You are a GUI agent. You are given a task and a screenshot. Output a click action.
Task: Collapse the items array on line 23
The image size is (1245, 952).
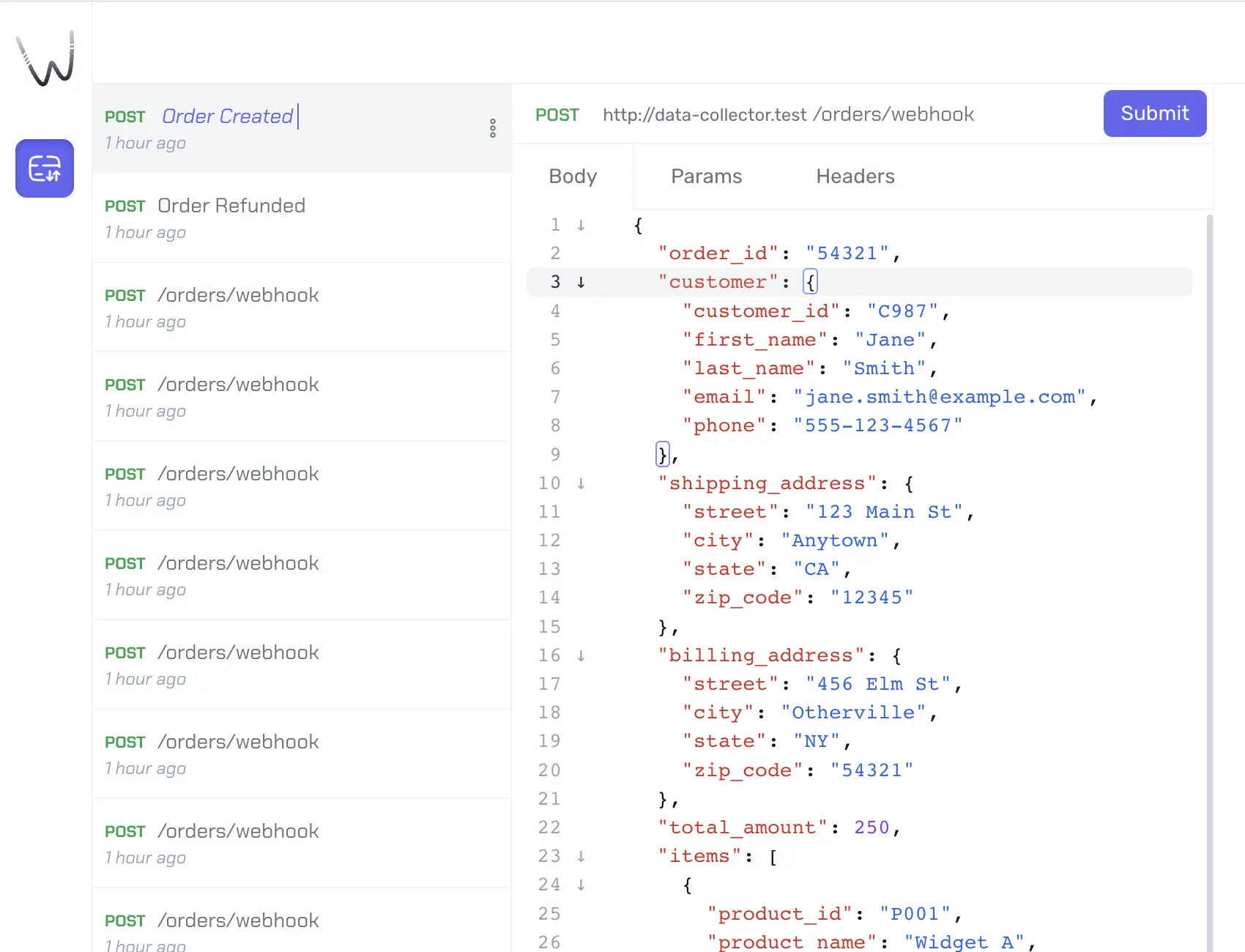coord(581,856)
